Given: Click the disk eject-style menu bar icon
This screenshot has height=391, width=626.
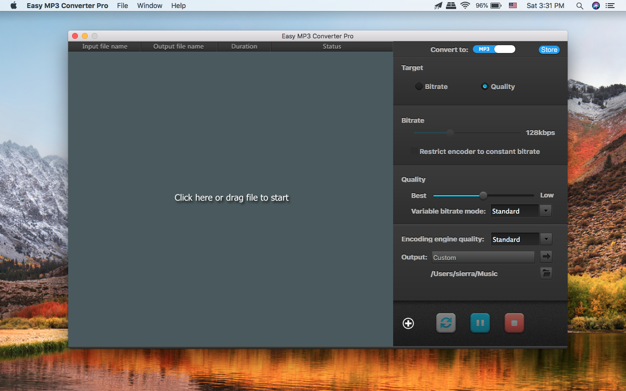Looking at the screenshot, I should [451, 6].
